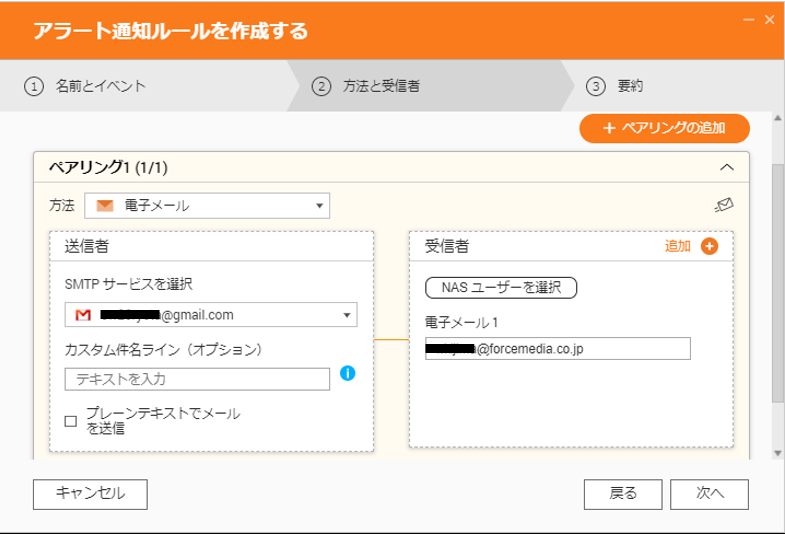Click the send test email envelope icon
Screen dimensions: 785x534
click(724, 206)
